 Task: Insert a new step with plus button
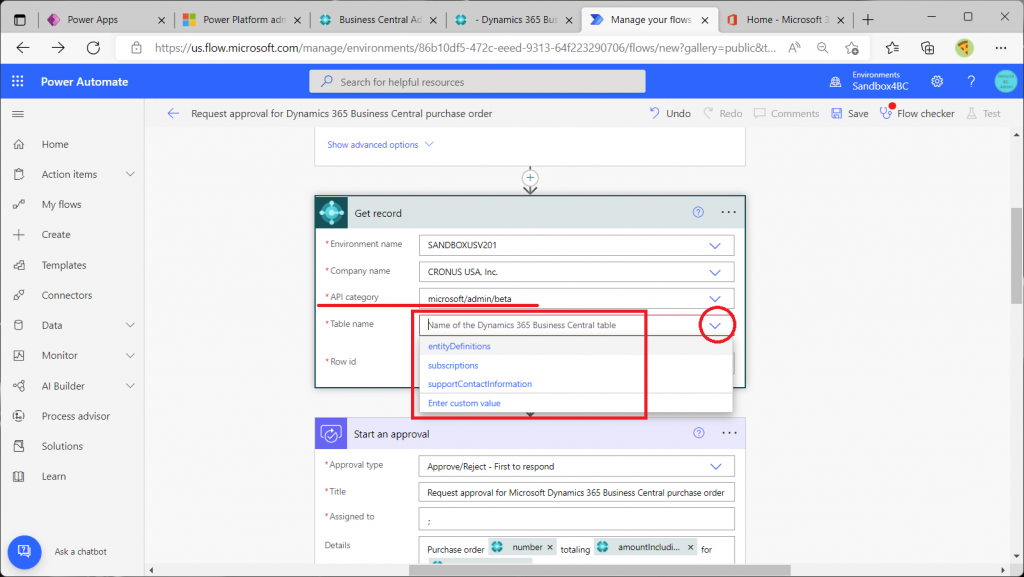[x=530, y=178]
